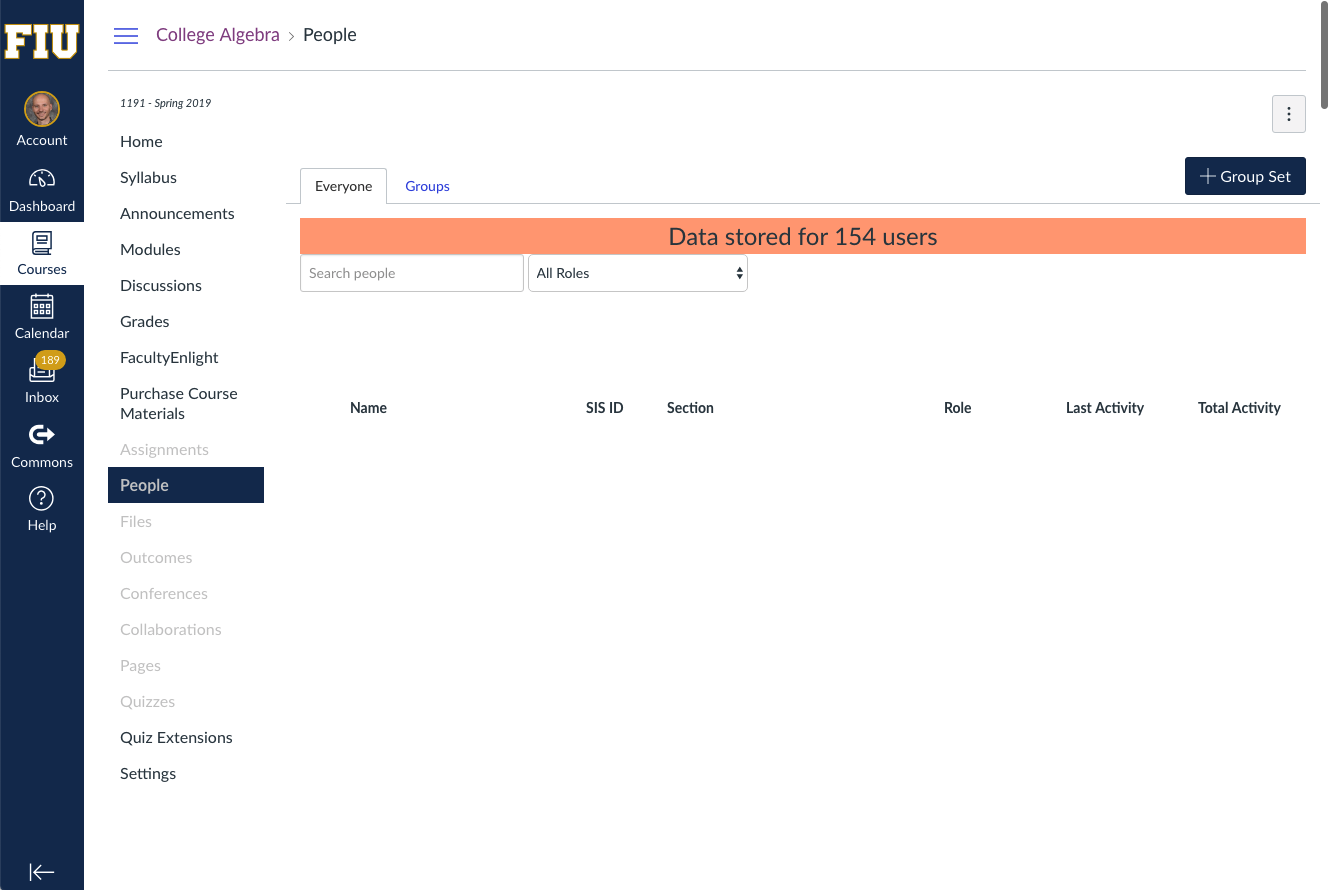The image size is (1328, 890).
Task: Click the FIU logo
Action: tap(42, 42)
